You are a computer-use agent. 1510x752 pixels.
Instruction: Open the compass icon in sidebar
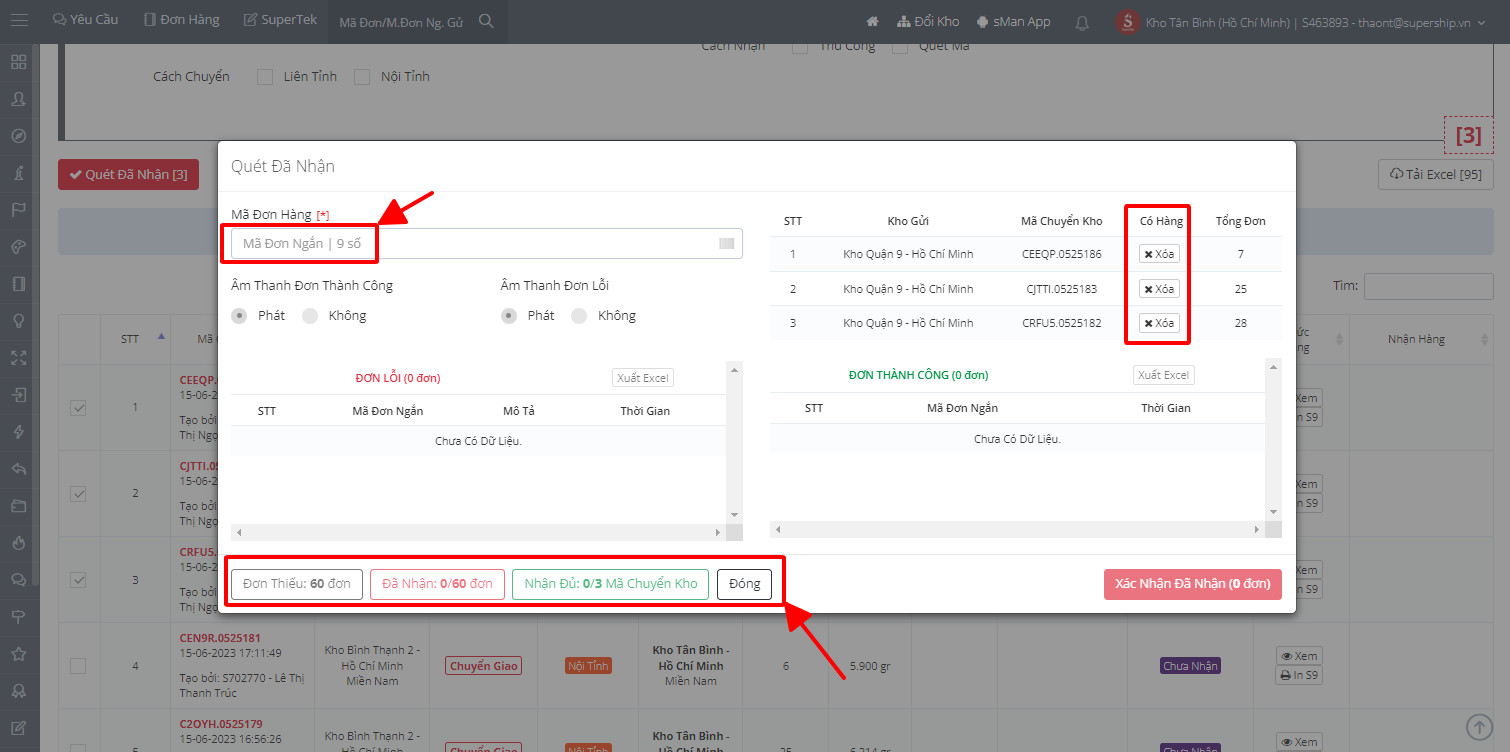pos(18,136)
